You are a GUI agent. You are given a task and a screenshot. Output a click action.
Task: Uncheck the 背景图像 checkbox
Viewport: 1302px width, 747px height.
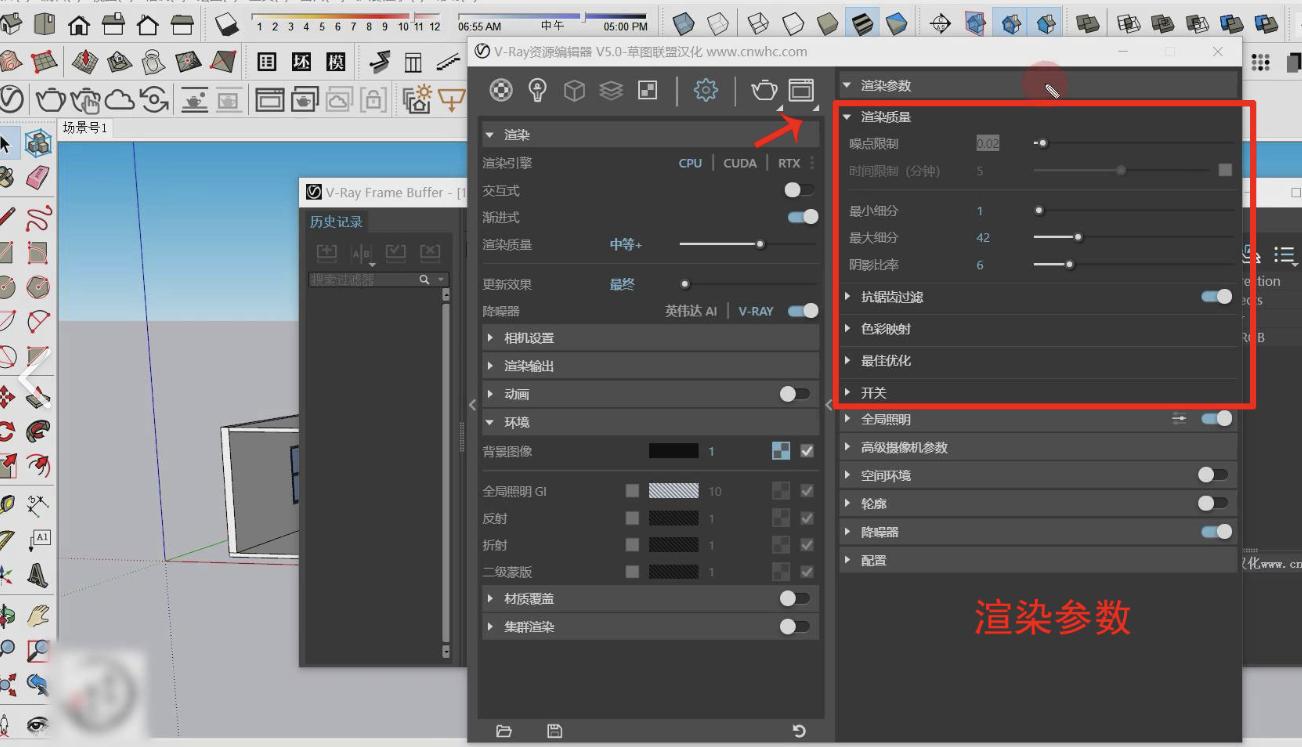pyautogui.click(x=807, y=451)
